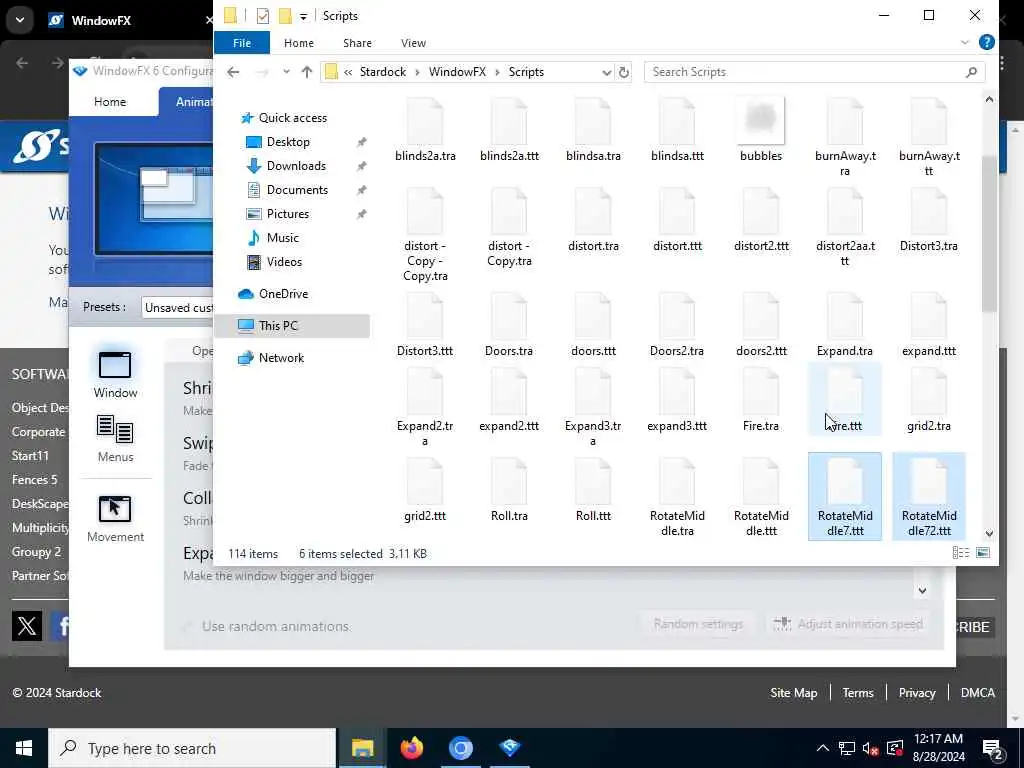Image resolution: width=1024 pixels, height=768 pixels.
Task: Open the DMCA footer link
Action: [x=977, y=693]
